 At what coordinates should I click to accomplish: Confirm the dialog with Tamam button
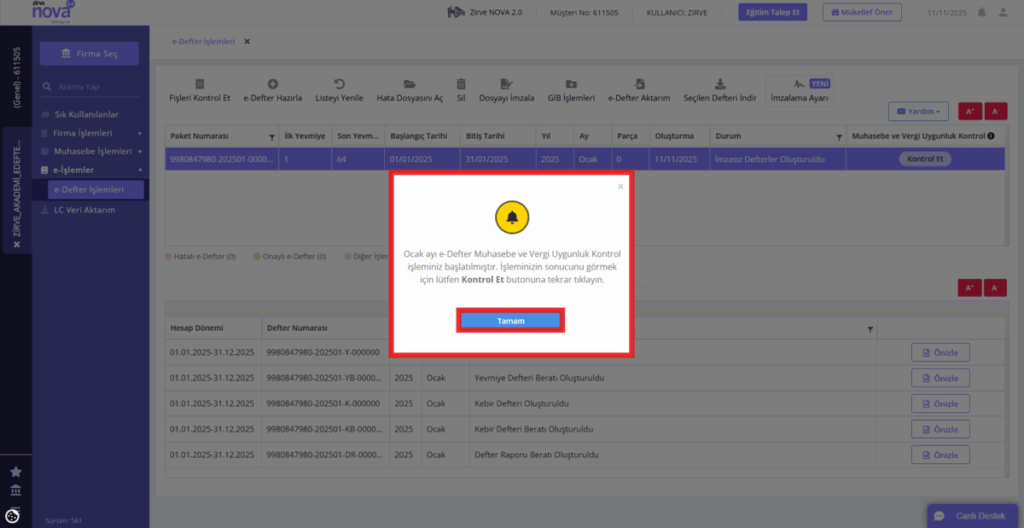pyautogui.click(x=510, y=321)
